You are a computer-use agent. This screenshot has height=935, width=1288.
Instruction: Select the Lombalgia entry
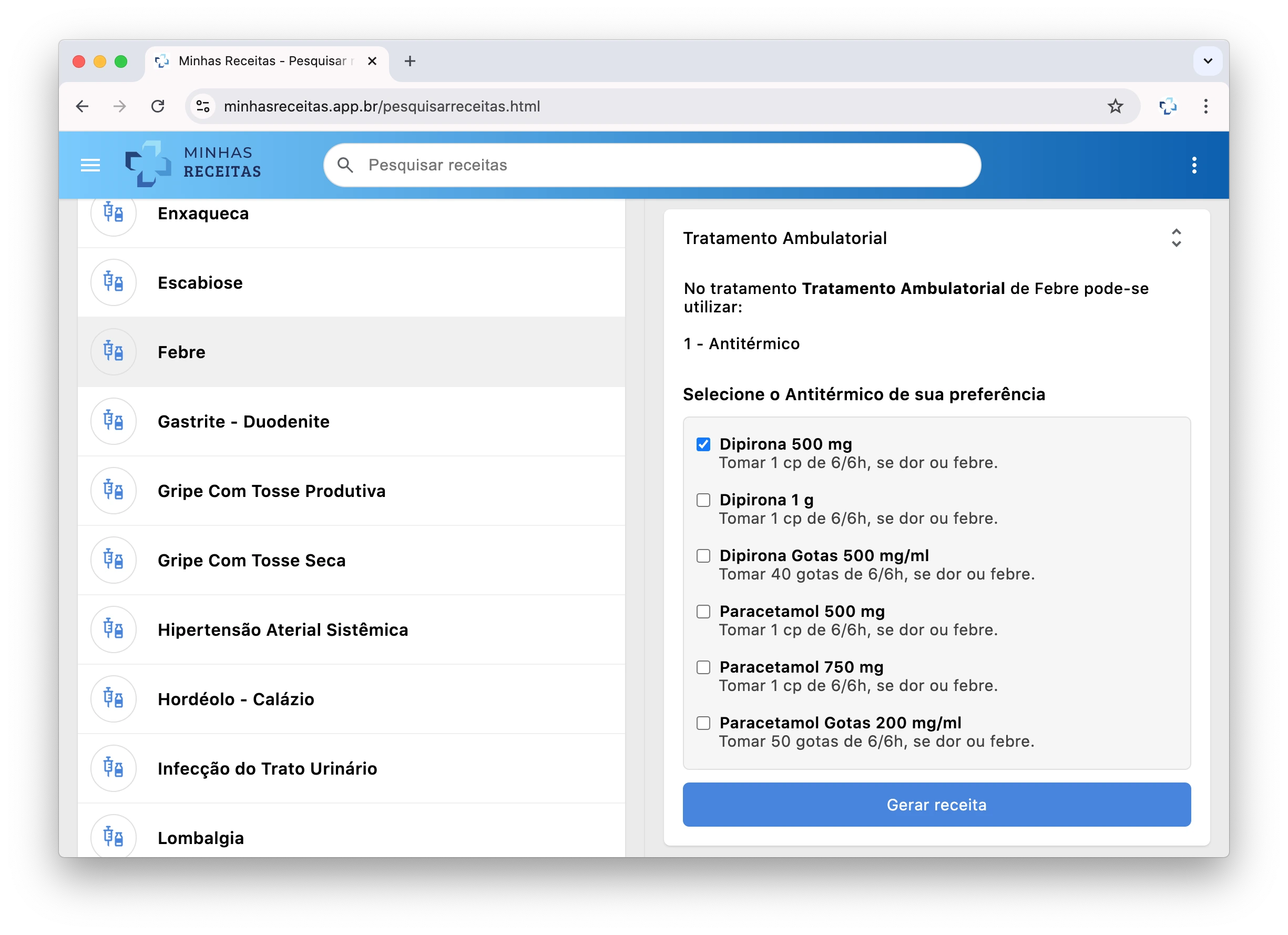[x=351, y=830]
